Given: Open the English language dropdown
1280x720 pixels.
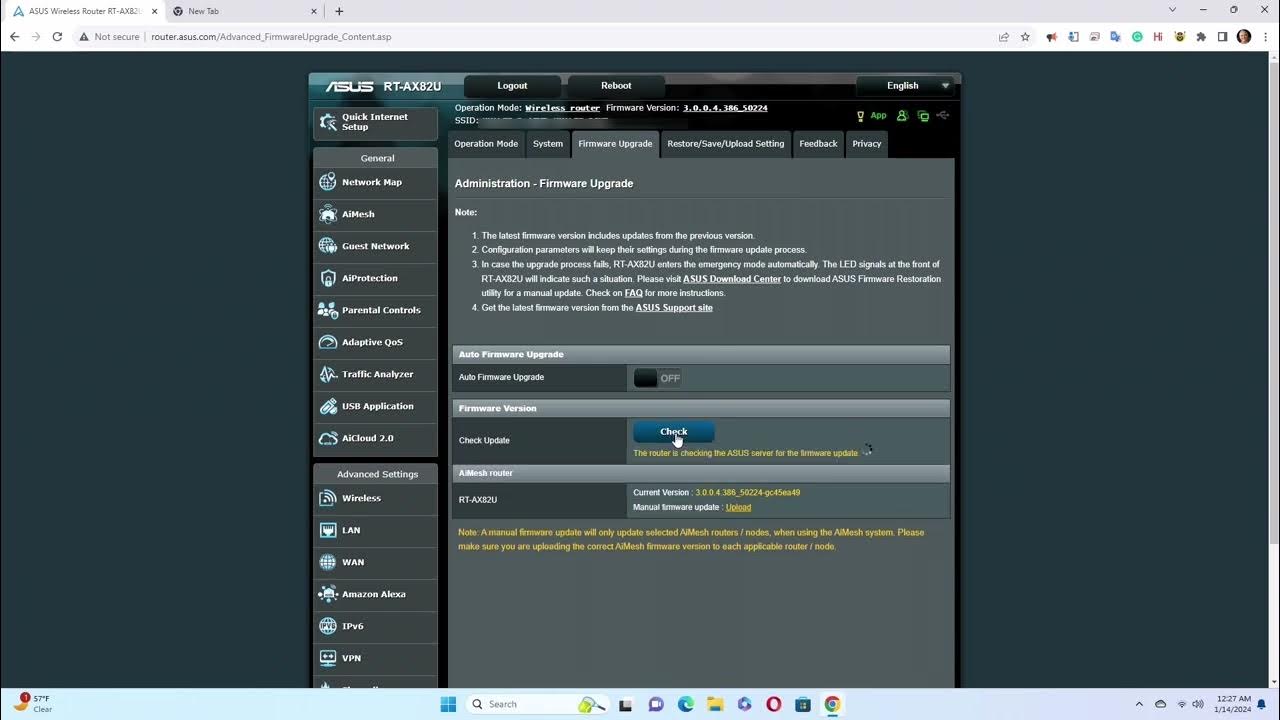Looking at the screenshot, I should click(x=905, y=86).
